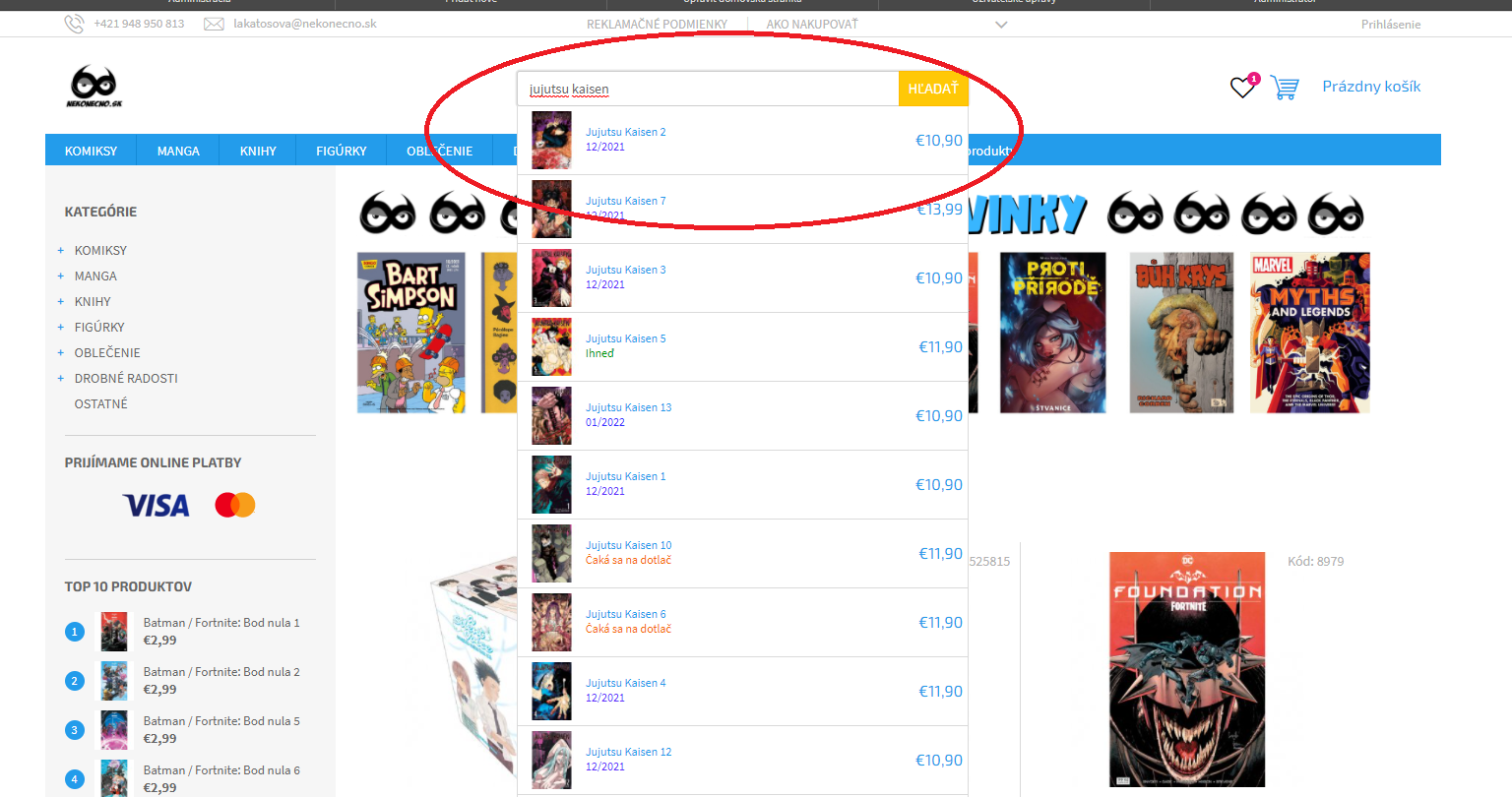
Task: Open the top bar dropdown chevron
Action: tap(1001, 25)
